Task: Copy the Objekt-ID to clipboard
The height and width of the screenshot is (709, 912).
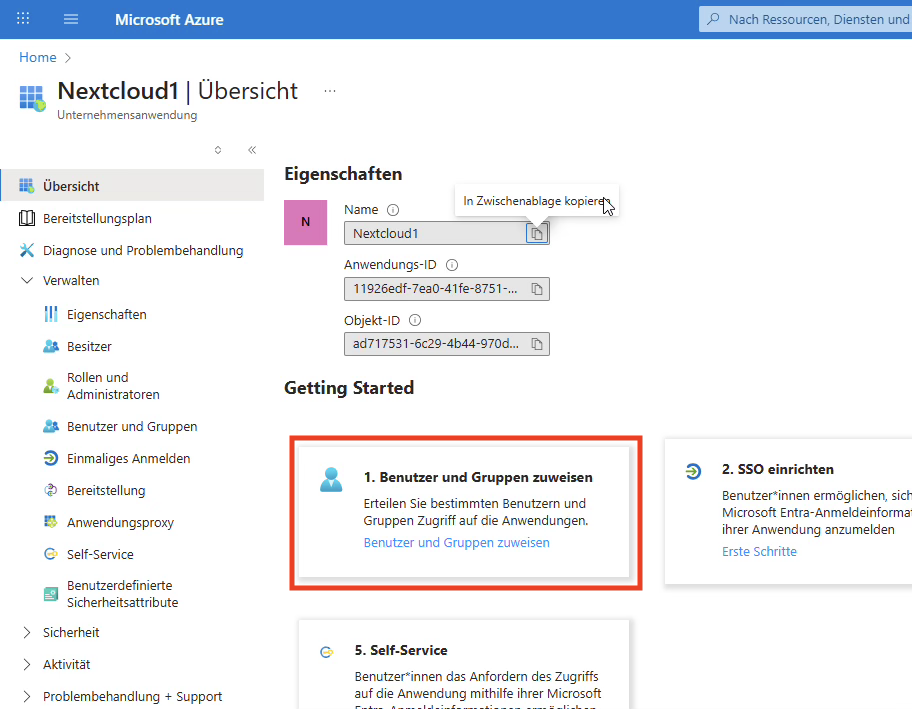Action: (x=537, y=344)
